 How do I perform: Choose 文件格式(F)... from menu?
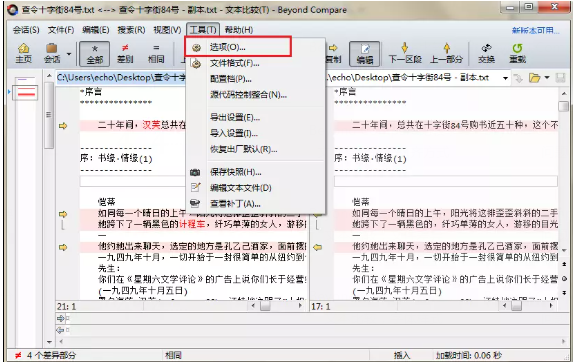255,63
